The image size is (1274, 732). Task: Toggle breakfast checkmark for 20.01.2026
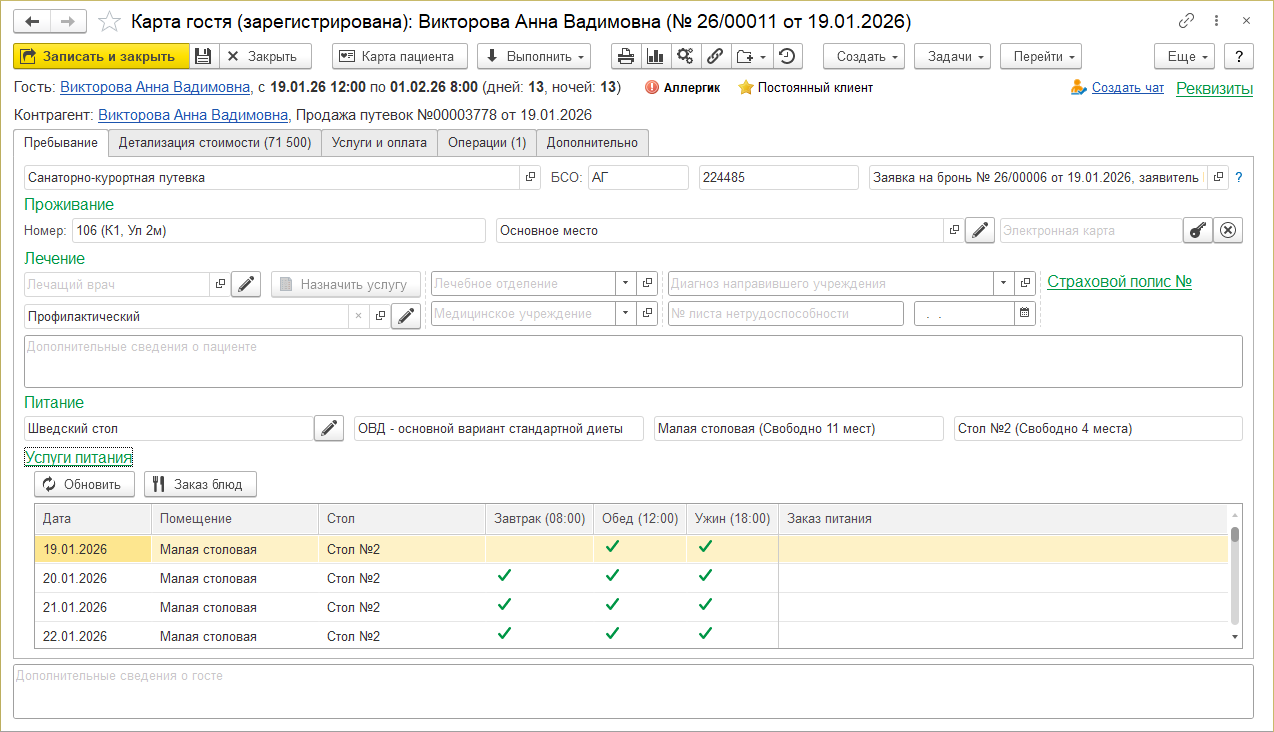[504, 576]
